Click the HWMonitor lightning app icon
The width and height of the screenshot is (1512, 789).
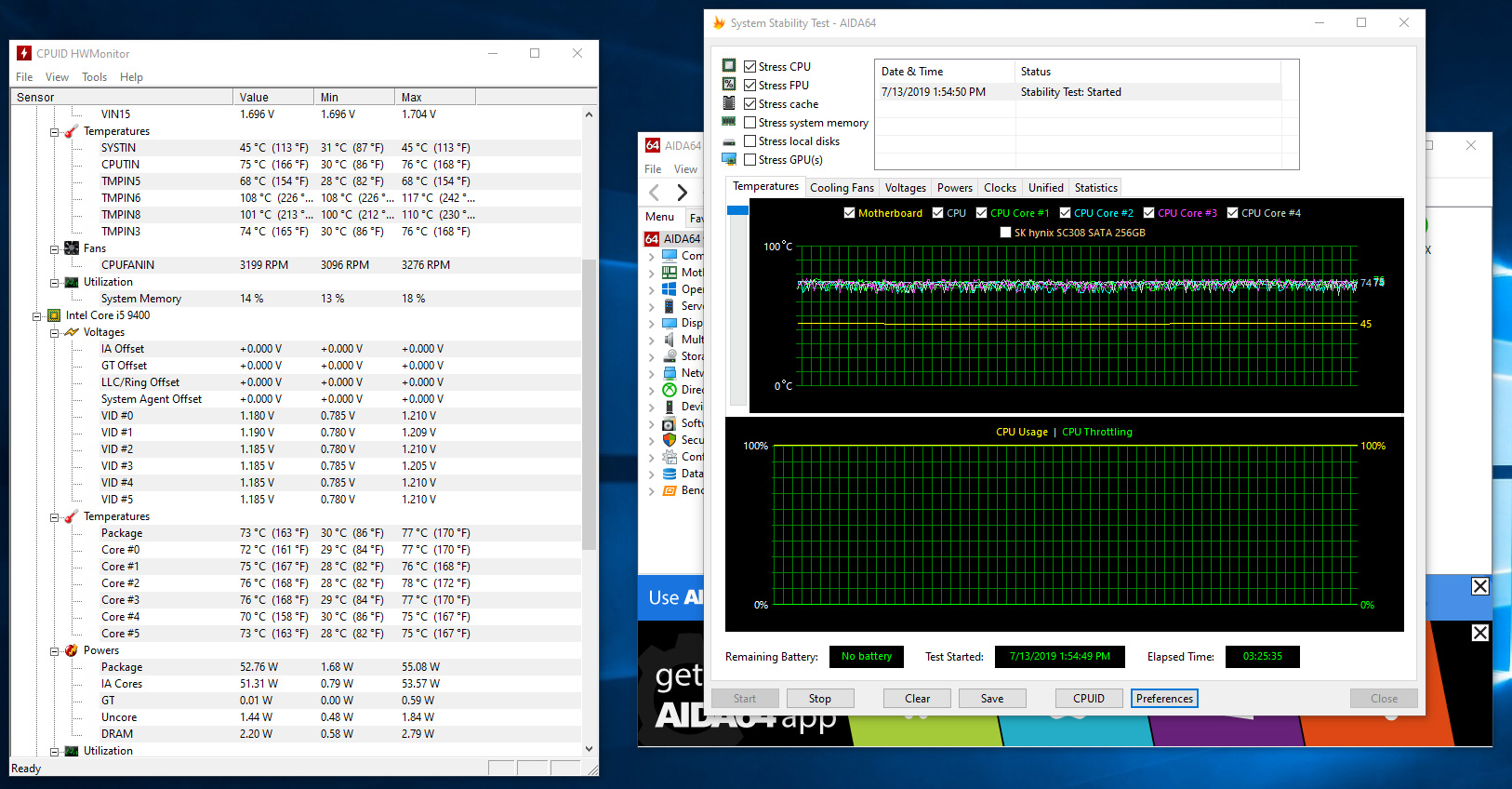point(24,53)
